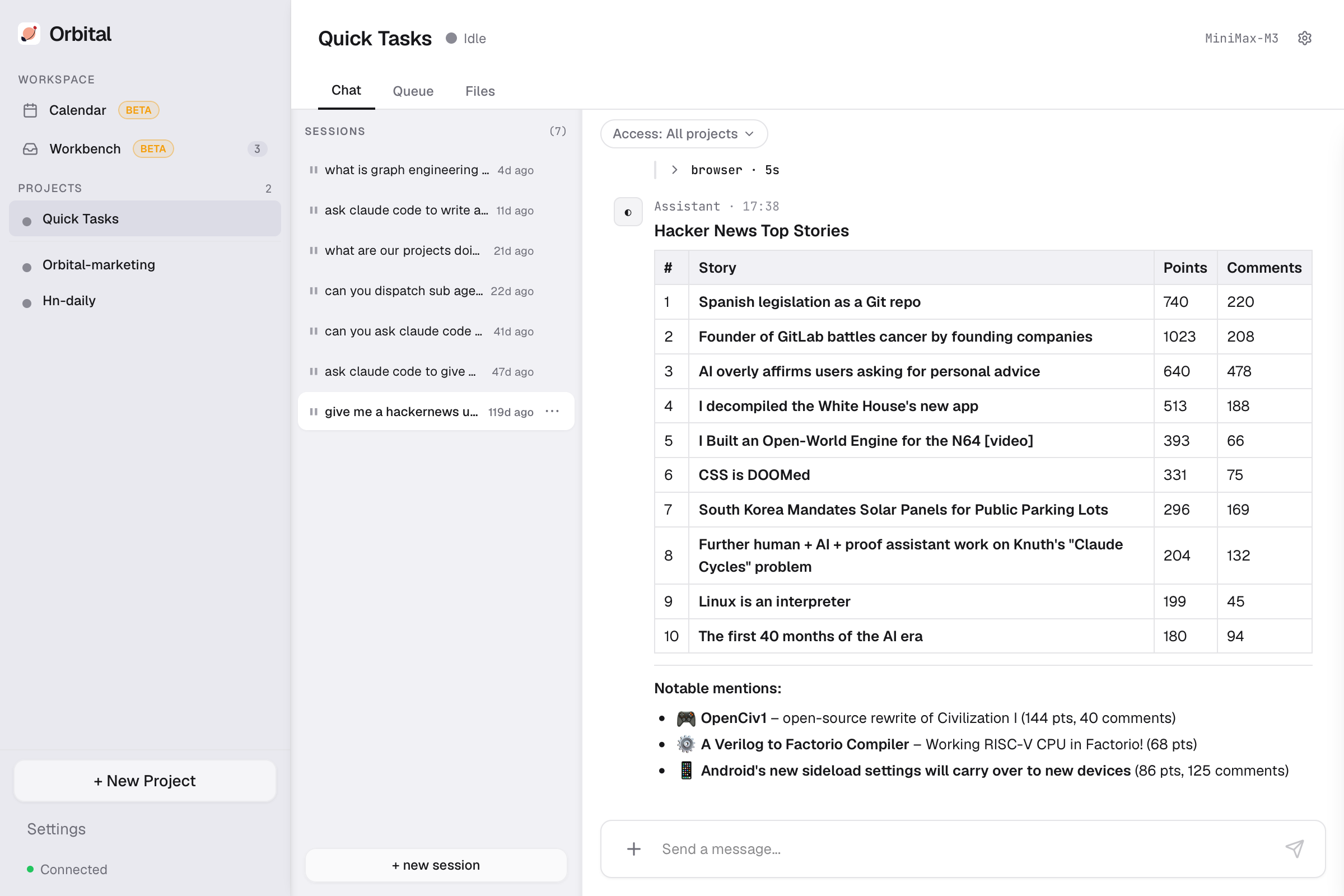The image size is (1344, 896).
Task: Switch to the Queue tab
Action: coord(413,91)
